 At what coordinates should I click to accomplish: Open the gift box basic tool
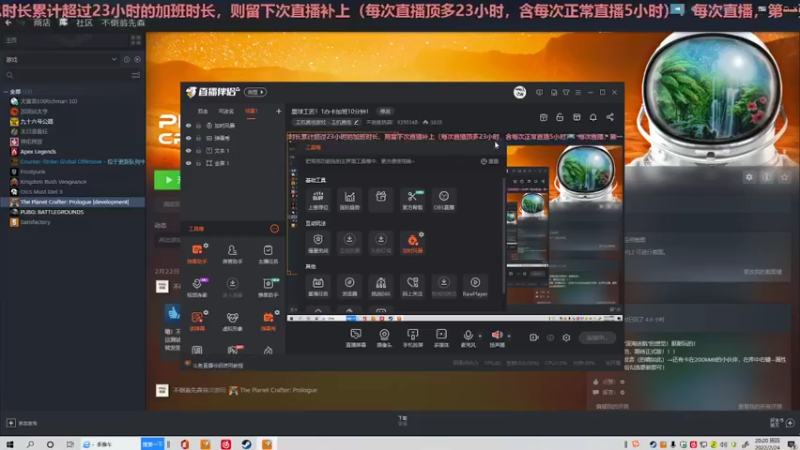pyautogui.click(x=381, y=201)
